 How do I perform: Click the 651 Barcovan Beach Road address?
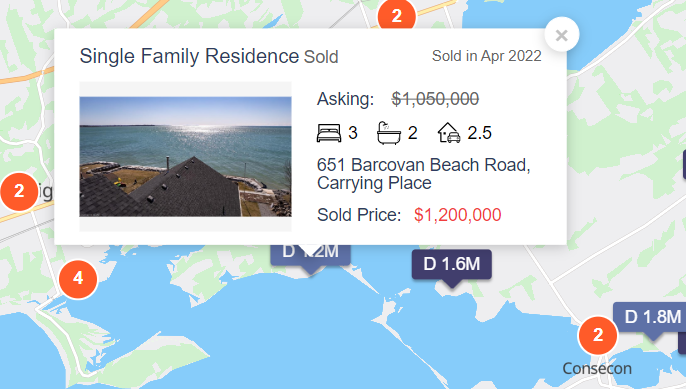tap(424, 174)
